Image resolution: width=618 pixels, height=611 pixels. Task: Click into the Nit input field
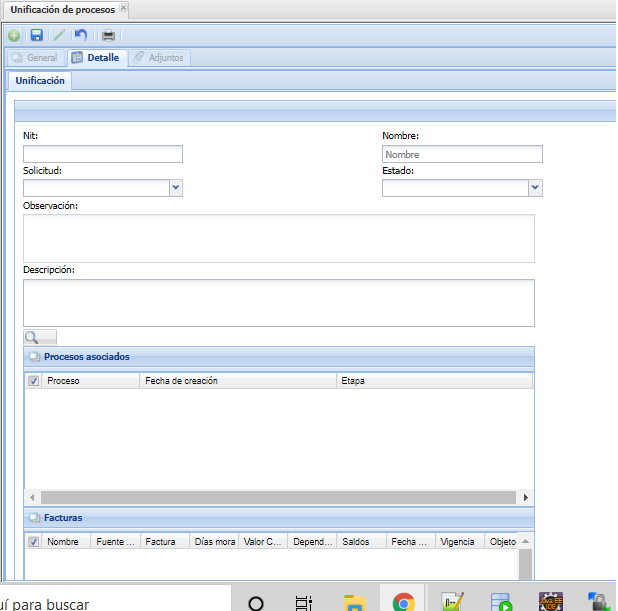pos(103,154)
